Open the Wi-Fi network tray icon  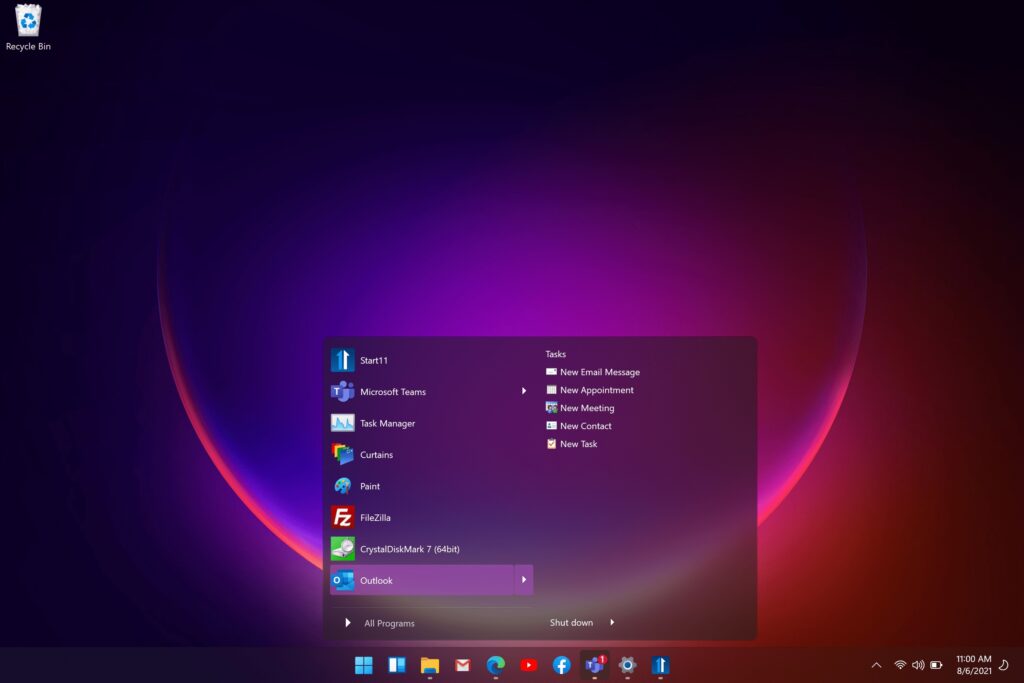[x=900, y=665]
